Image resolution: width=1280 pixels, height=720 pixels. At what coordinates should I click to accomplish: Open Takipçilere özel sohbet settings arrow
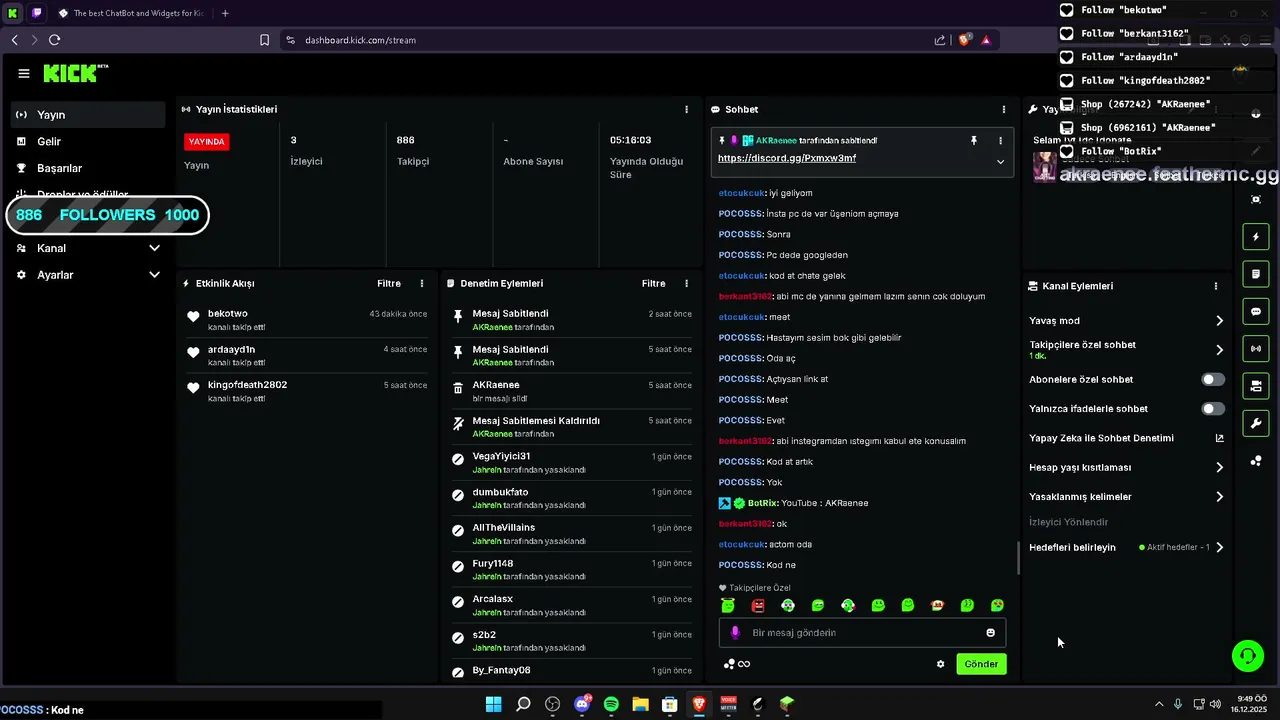(1219, 350)
